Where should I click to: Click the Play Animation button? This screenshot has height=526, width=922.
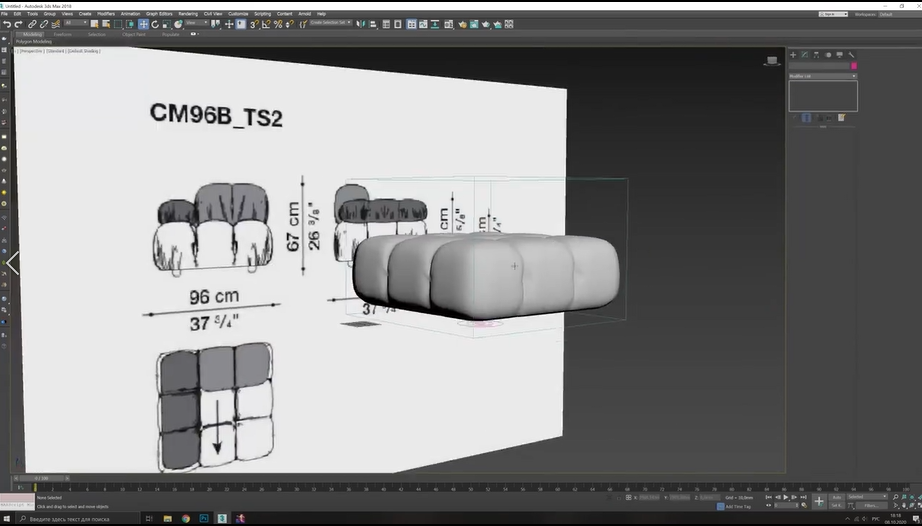[x=786, y=497]
